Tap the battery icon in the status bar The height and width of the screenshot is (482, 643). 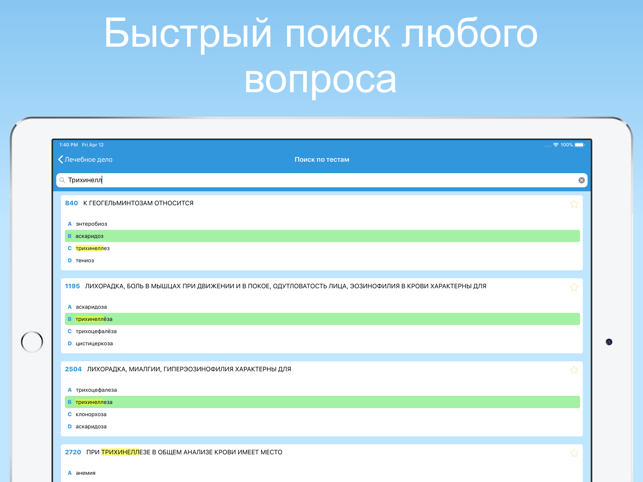click(580, 145)
